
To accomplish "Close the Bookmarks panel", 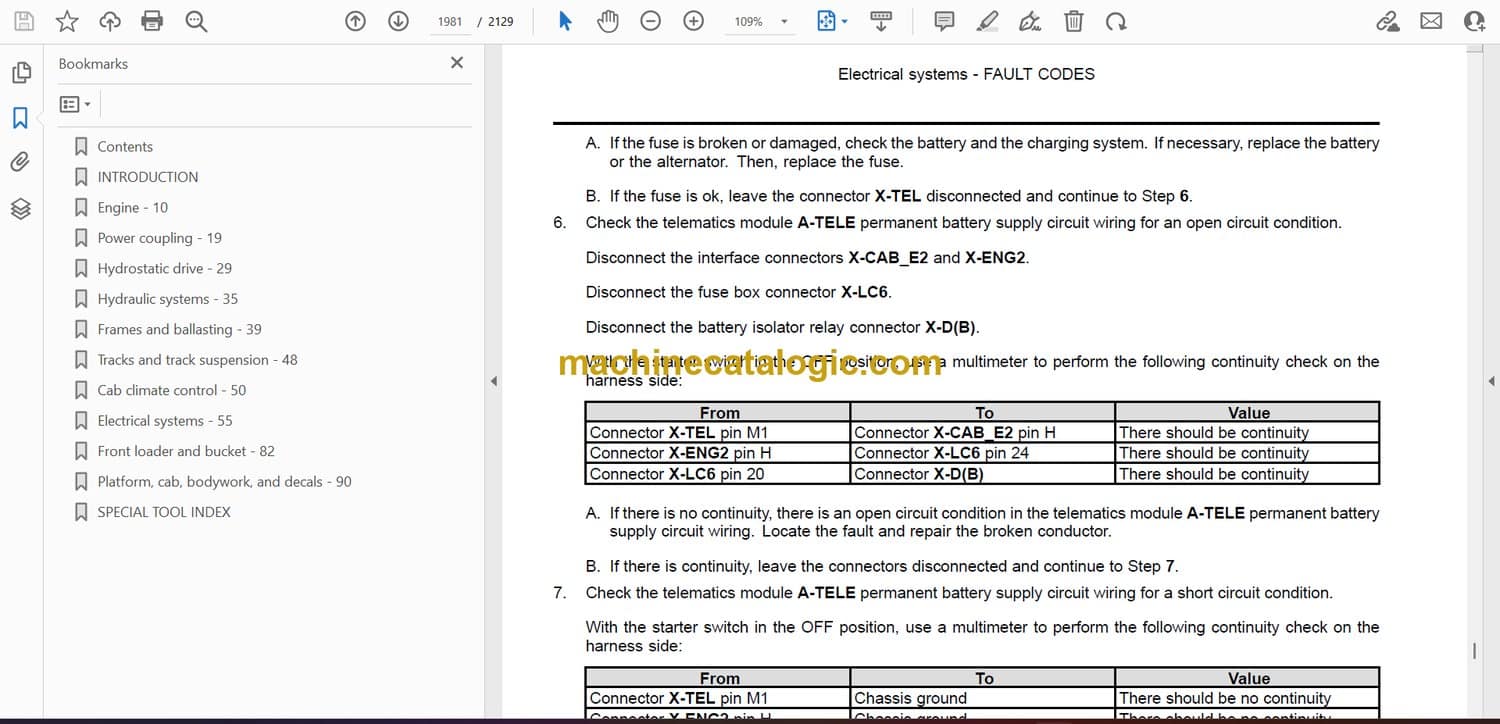I will pyautogui.click(x=457, y=63).
